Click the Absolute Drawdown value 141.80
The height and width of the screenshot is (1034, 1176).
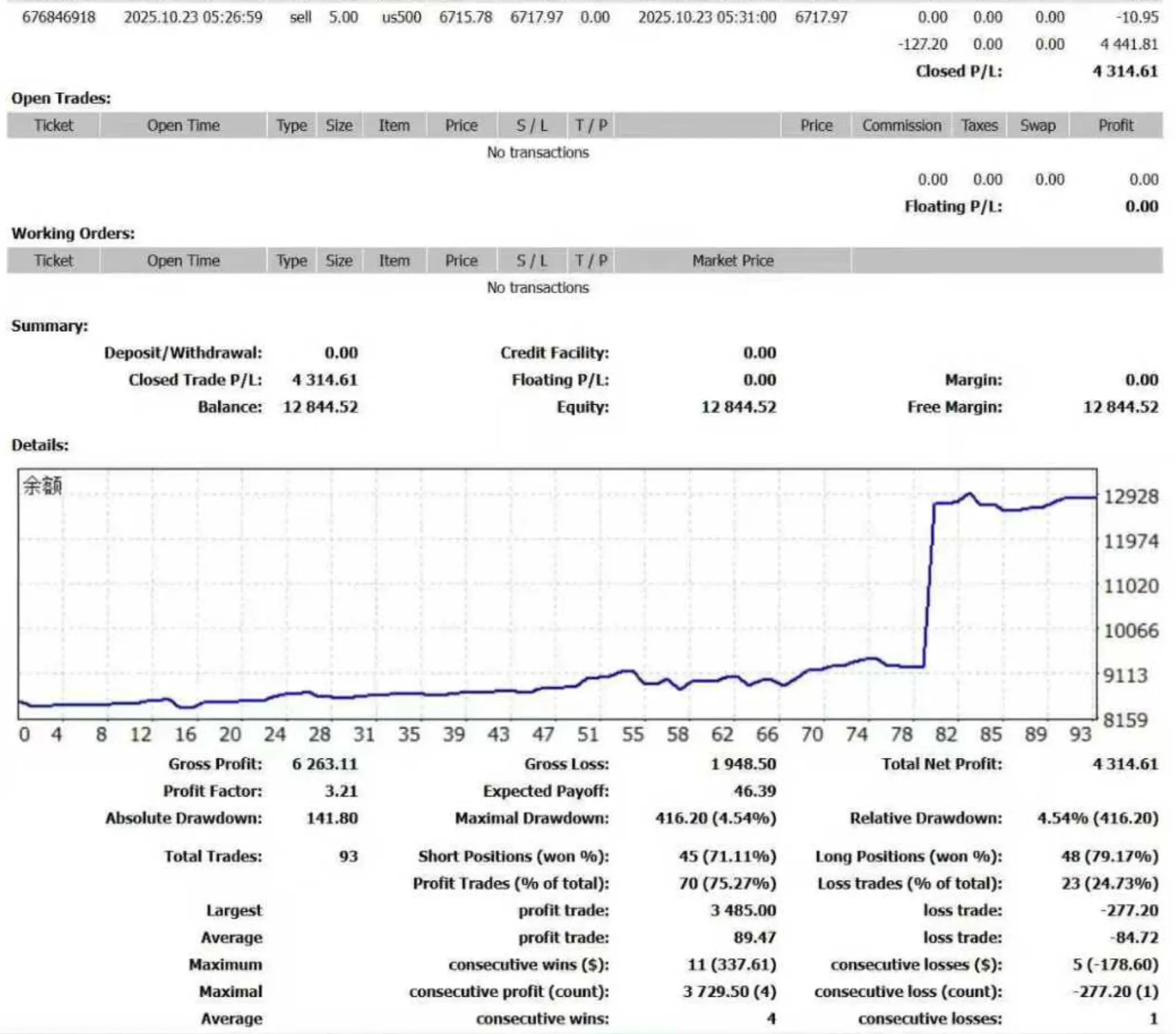[x=332, y=819]
